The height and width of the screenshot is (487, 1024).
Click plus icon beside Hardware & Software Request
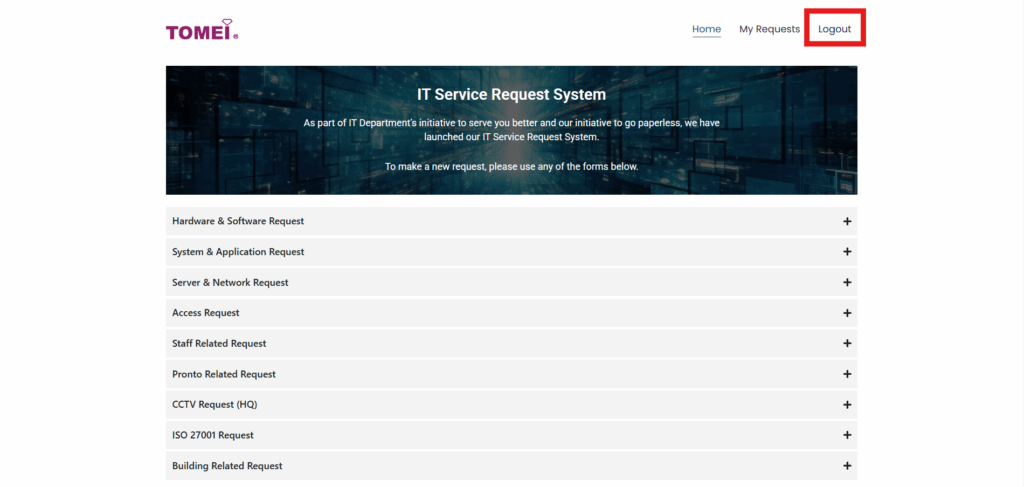pos(847,221)
